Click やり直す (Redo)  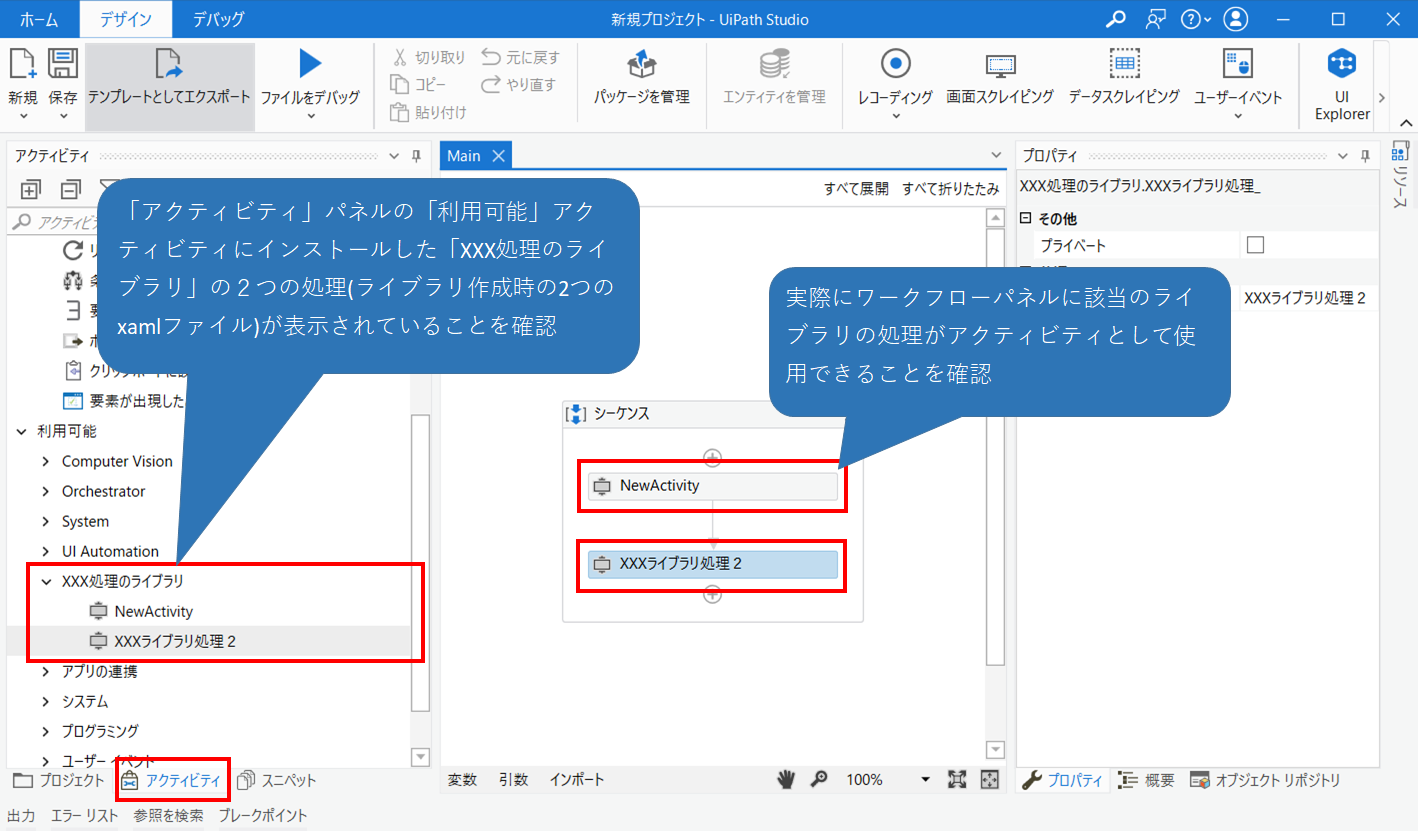519,85
